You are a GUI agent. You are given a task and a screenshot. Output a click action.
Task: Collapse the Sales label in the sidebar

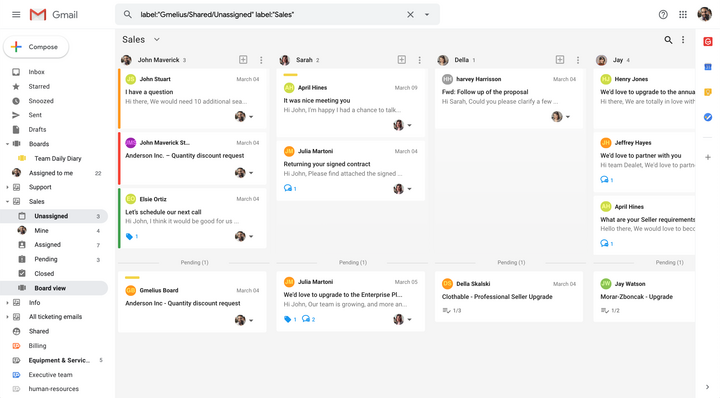(7, 202)
